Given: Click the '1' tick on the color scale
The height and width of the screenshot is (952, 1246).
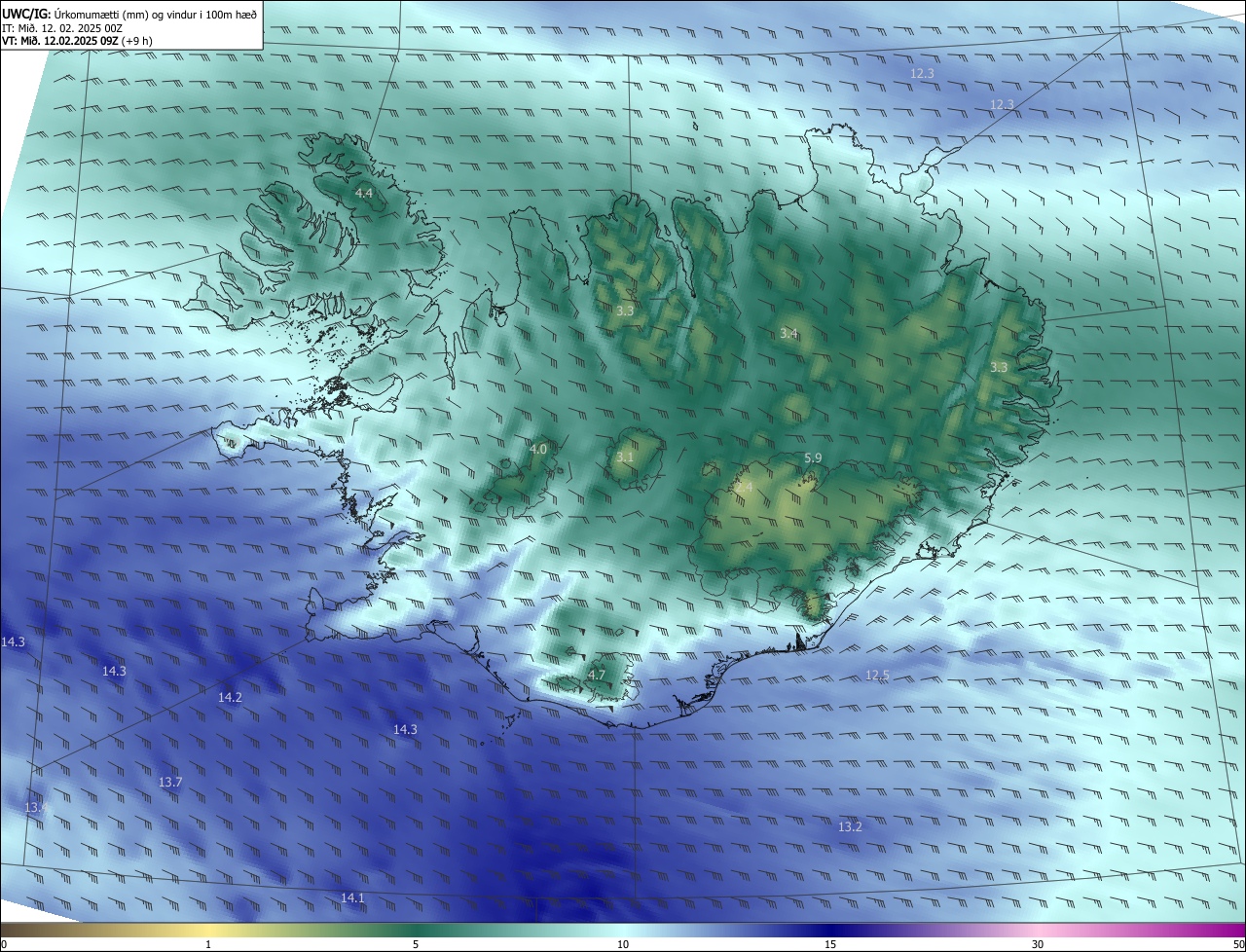Looking at the screenshot, I should (x=208, y=944).
